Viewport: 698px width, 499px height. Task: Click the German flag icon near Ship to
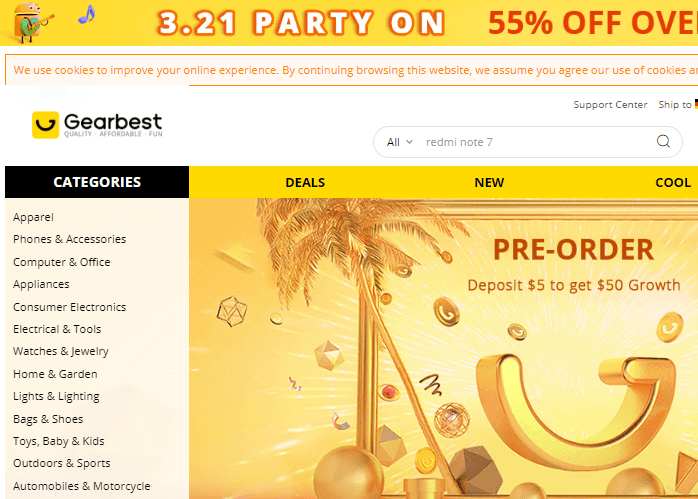696,104
